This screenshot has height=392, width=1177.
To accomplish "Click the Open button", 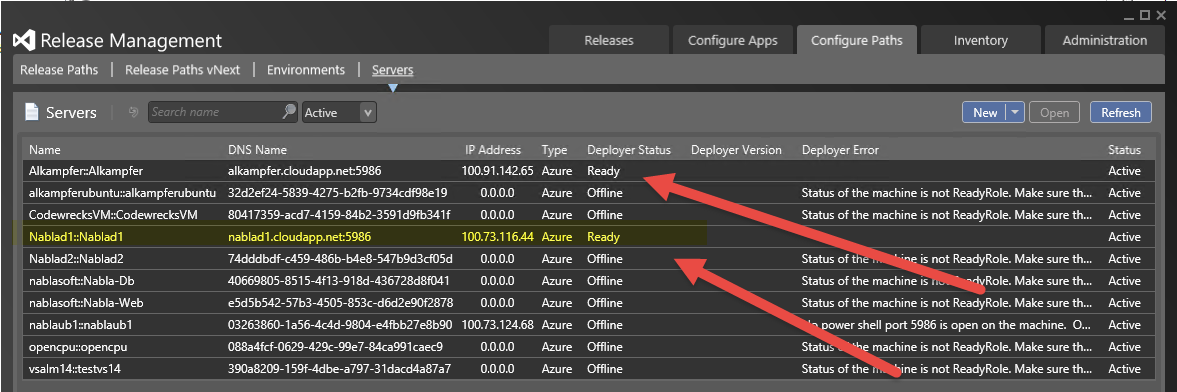I will (1054, 113).
